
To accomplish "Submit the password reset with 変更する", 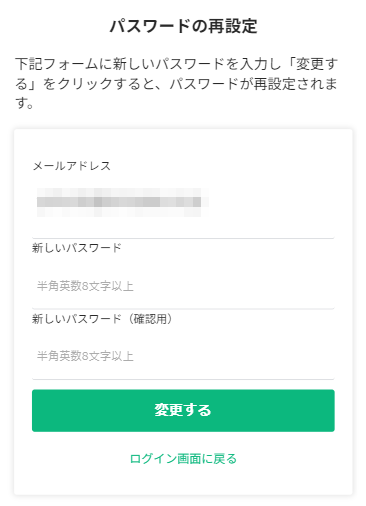I will [183, 410].
